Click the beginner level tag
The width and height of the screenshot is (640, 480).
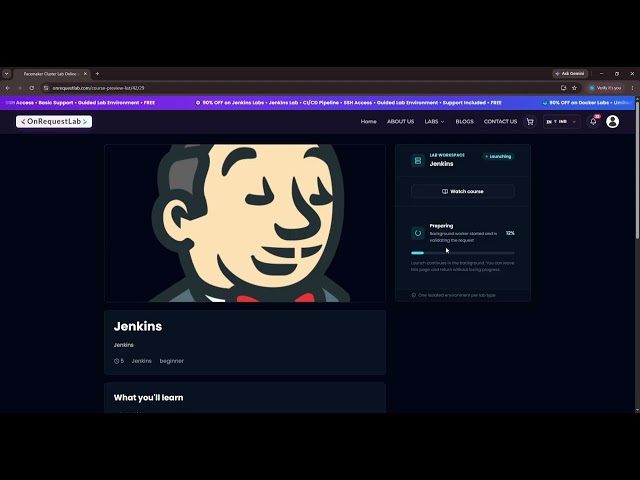[x=171, y=361]
